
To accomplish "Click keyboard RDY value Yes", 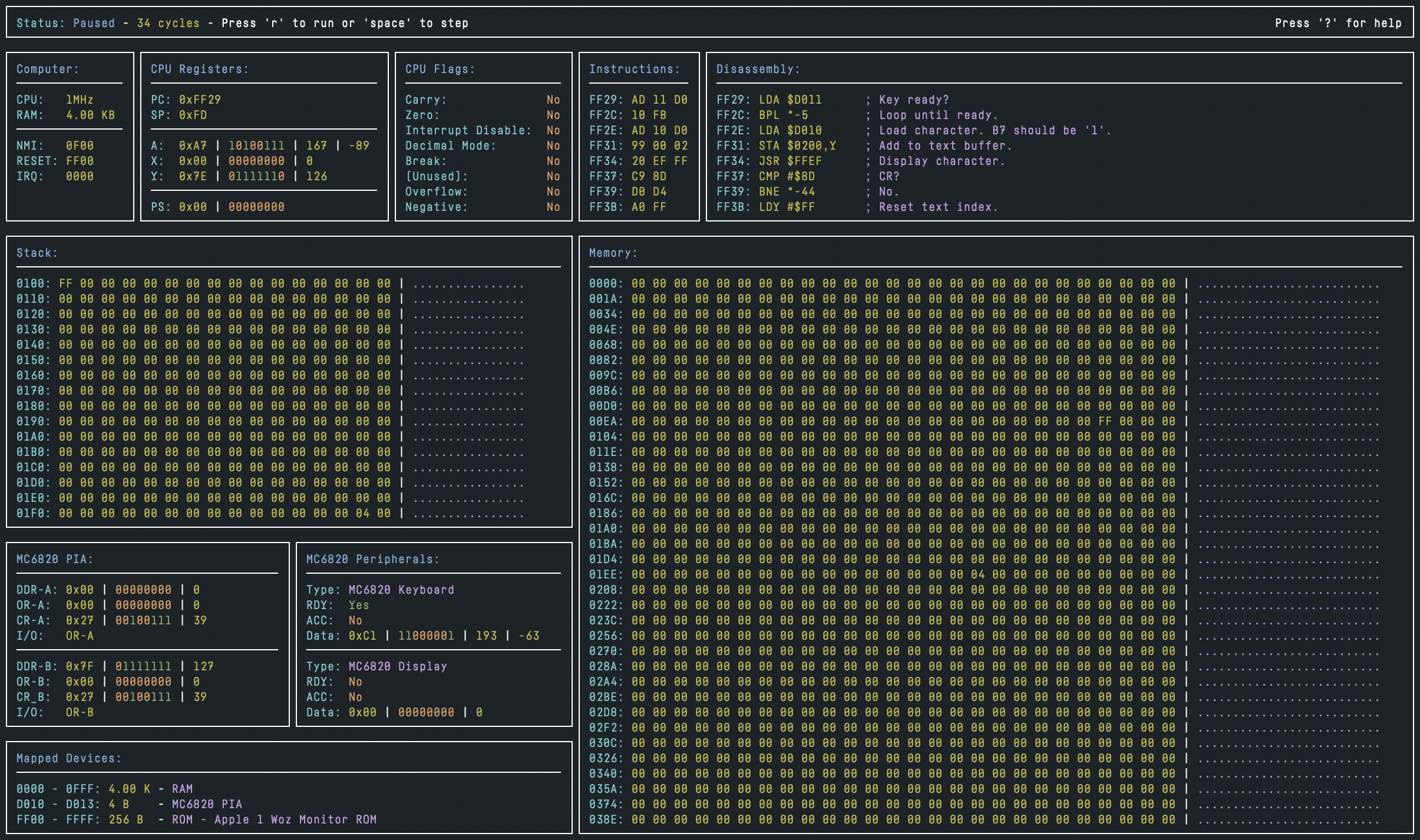I will (359, 605).
